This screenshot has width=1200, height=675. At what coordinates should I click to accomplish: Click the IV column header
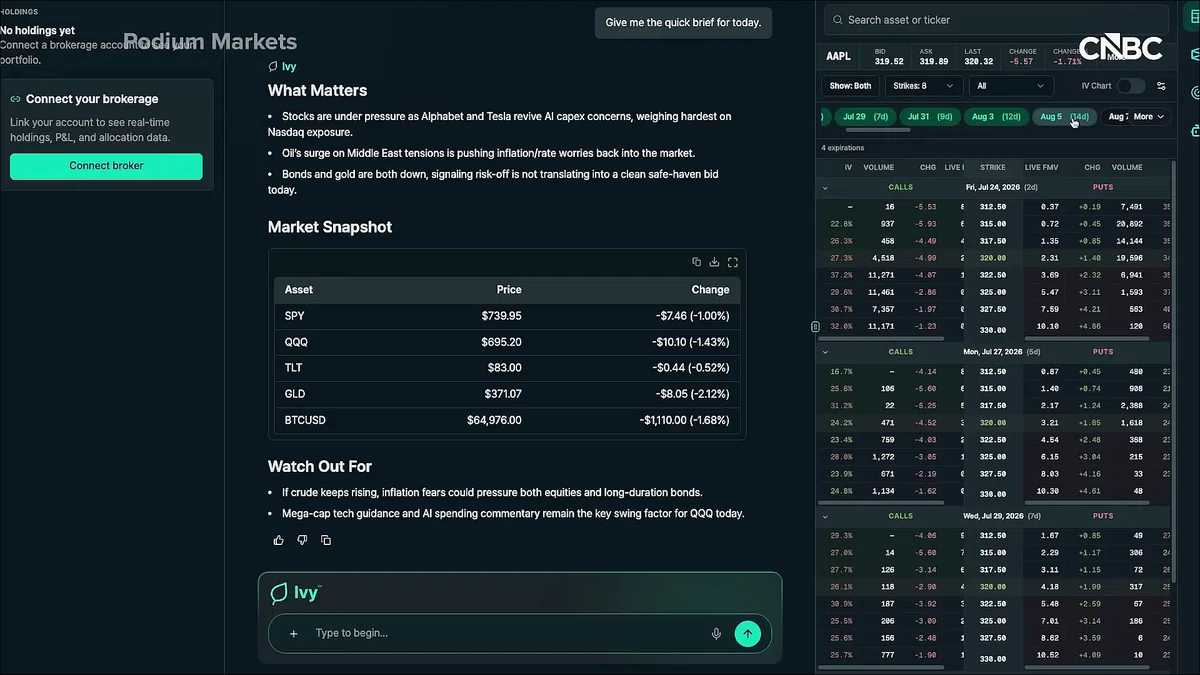[x=848, y=168]
